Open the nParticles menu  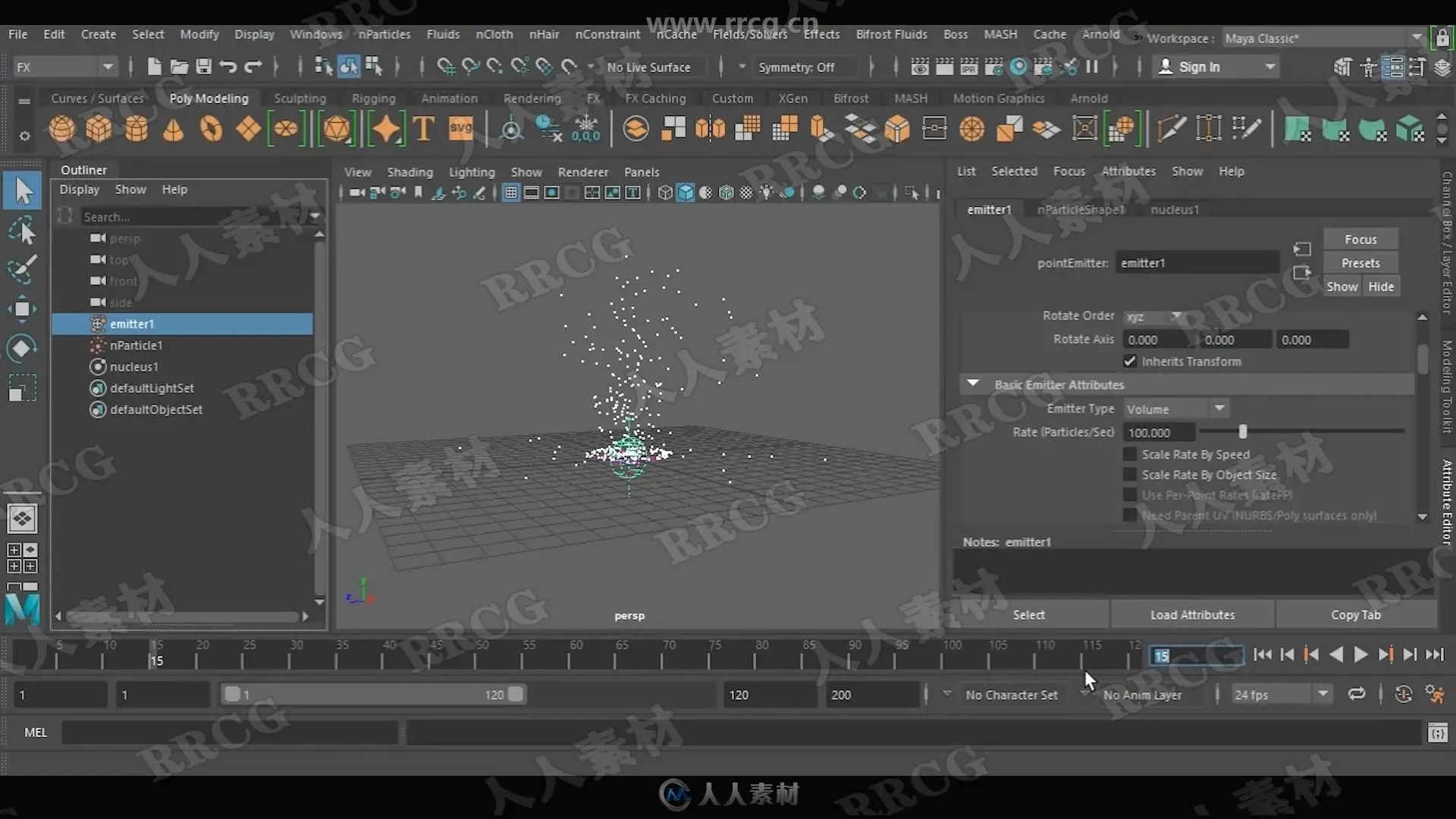[x=384, y=34]
